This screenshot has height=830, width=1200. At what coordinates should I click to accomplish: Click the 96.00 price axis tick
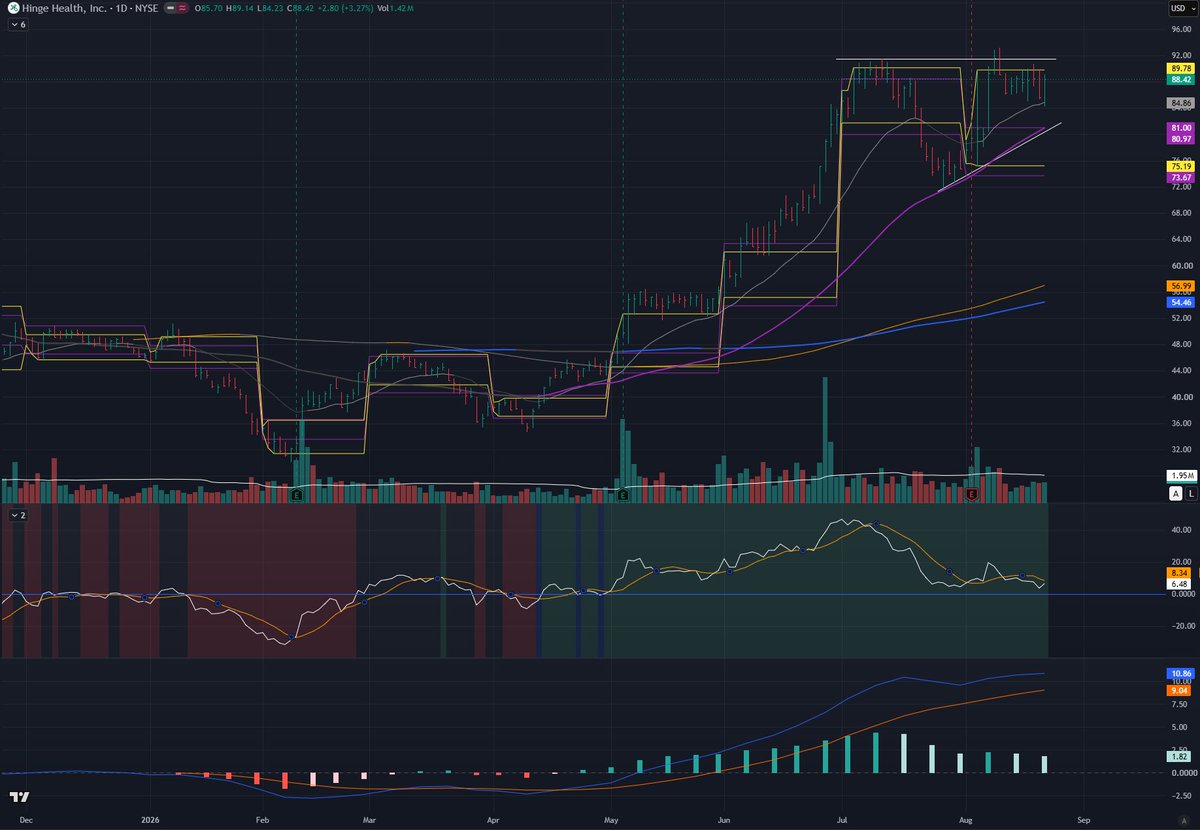coord(1180,29)
